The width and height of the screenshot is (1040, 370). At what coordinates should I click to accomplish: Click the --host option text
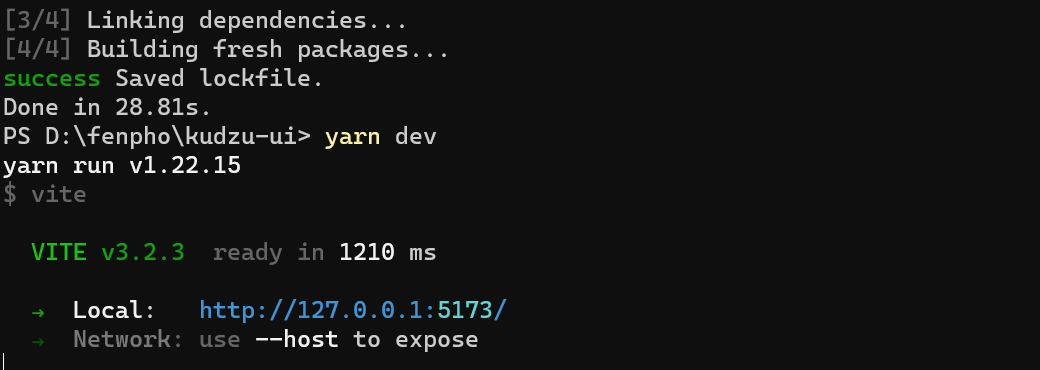click(x=296, y=339)
